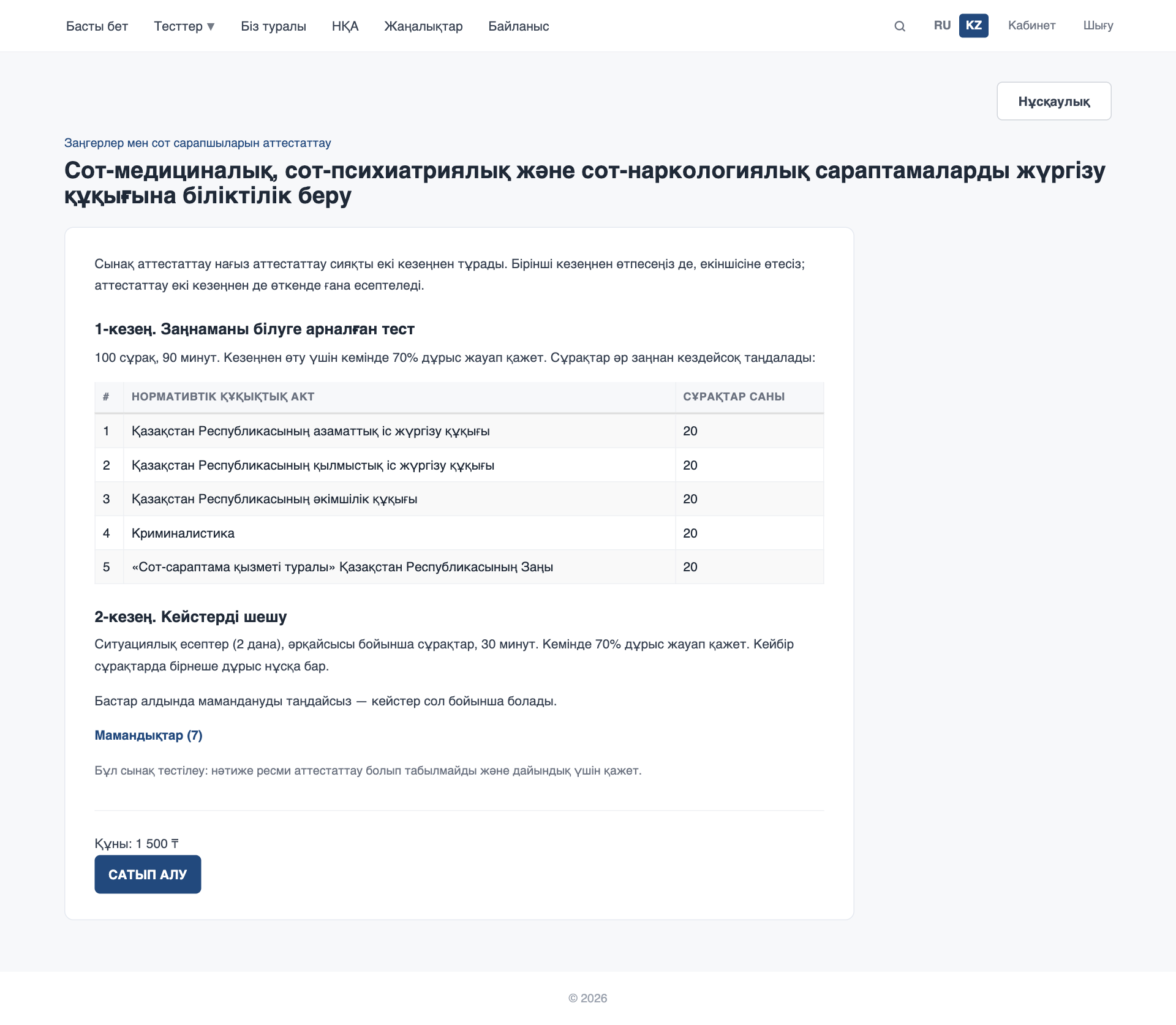Click row «Сот-сараптама қызметі туралы» Заңы
1176x1025 pixels.
(459, 567)
